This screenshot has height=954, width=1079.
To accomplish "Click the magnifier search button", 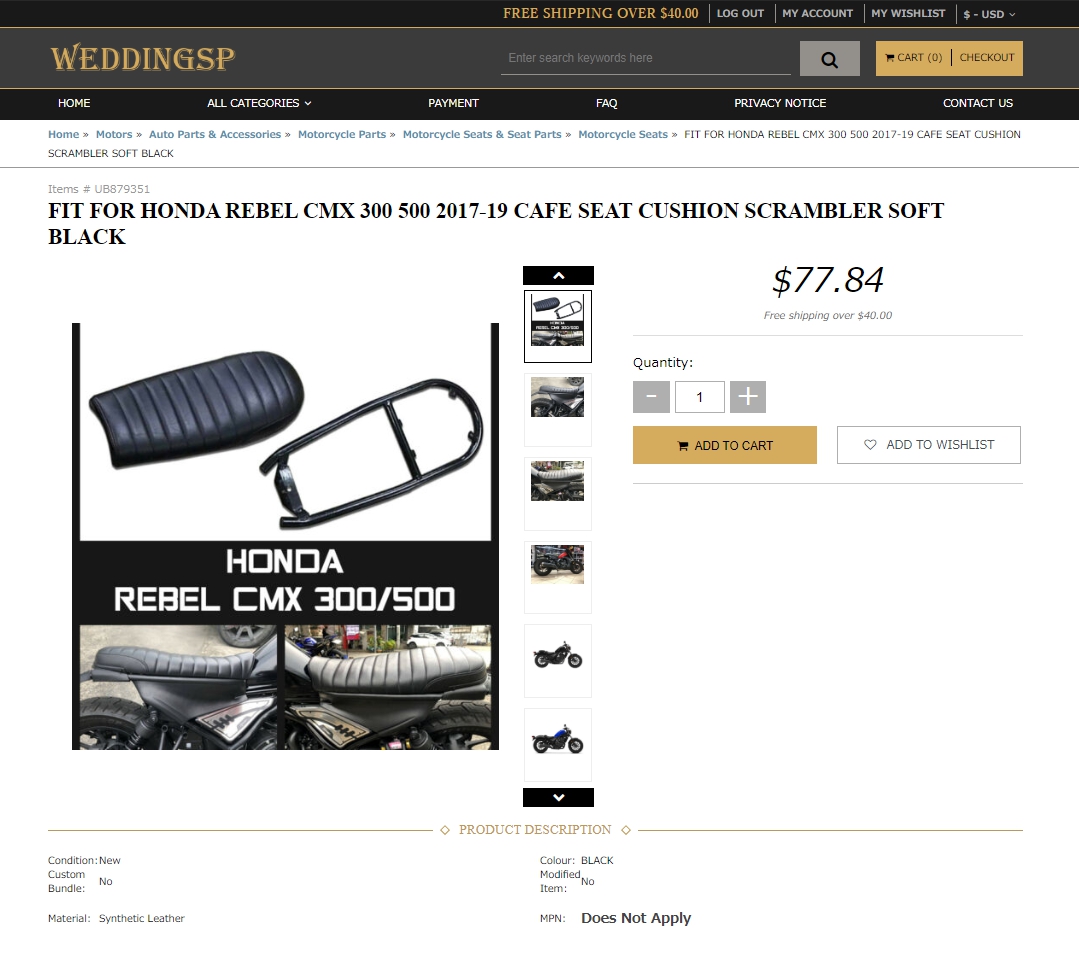I will pos(829,59).
